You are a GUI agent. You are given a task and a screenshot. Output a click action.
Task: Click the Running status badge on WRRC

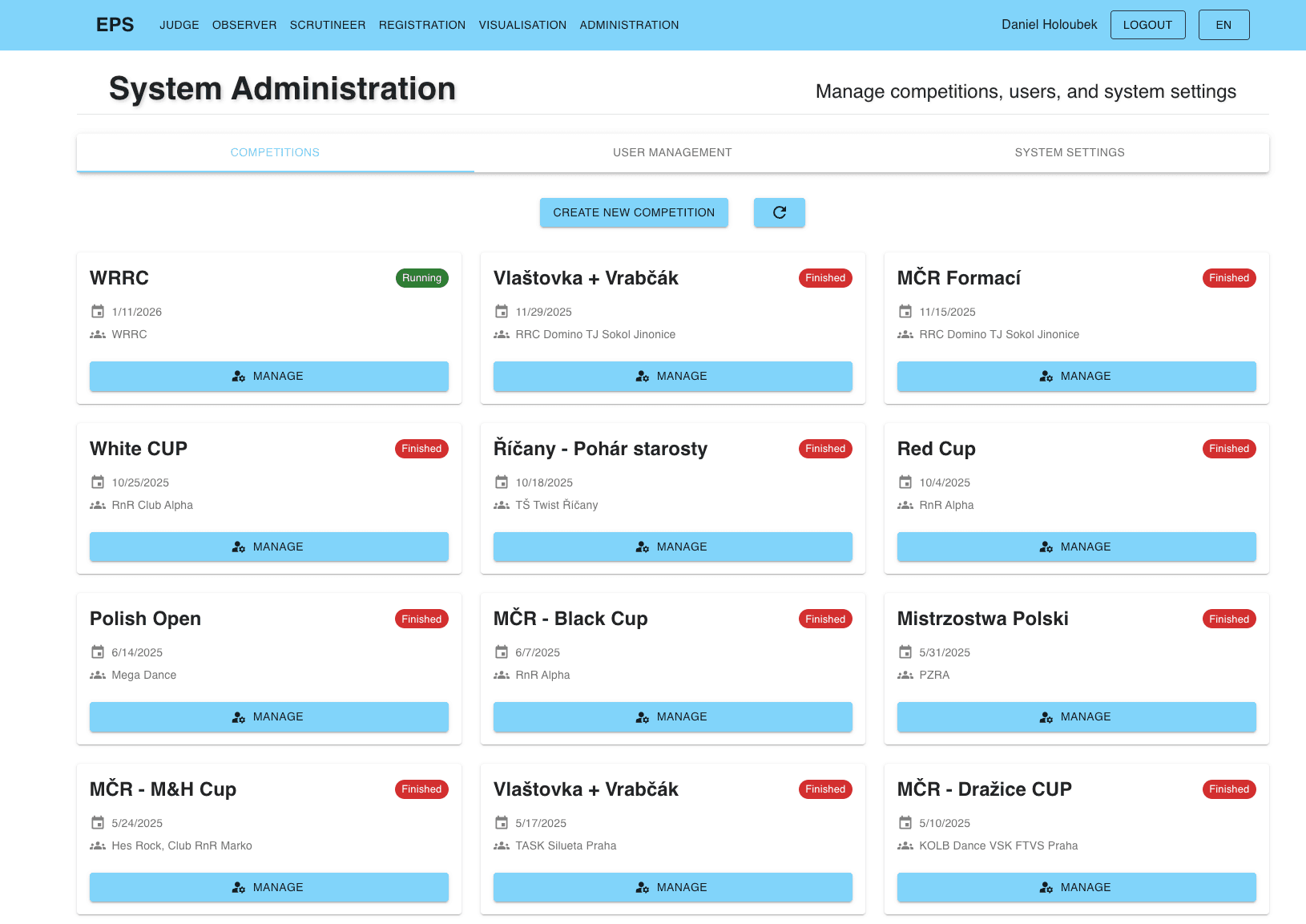click(x=421, y=278)
